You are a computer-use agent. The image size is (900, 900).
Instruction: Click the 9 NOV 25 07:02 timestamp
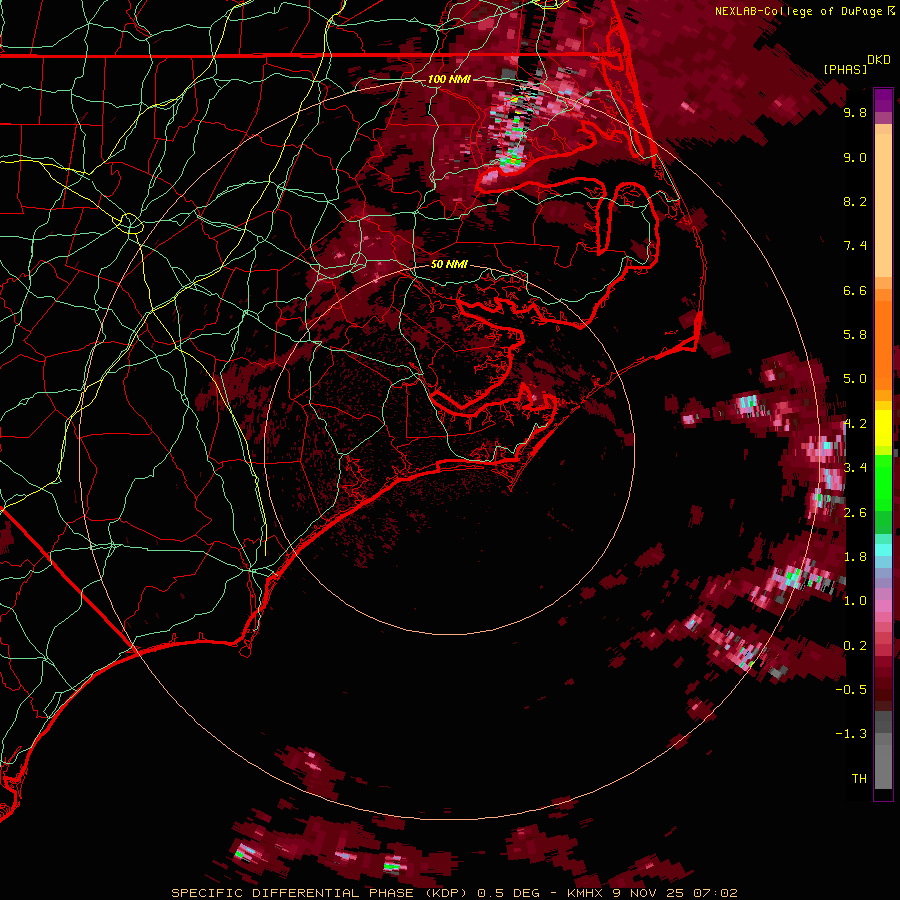(x=675, y=893)
